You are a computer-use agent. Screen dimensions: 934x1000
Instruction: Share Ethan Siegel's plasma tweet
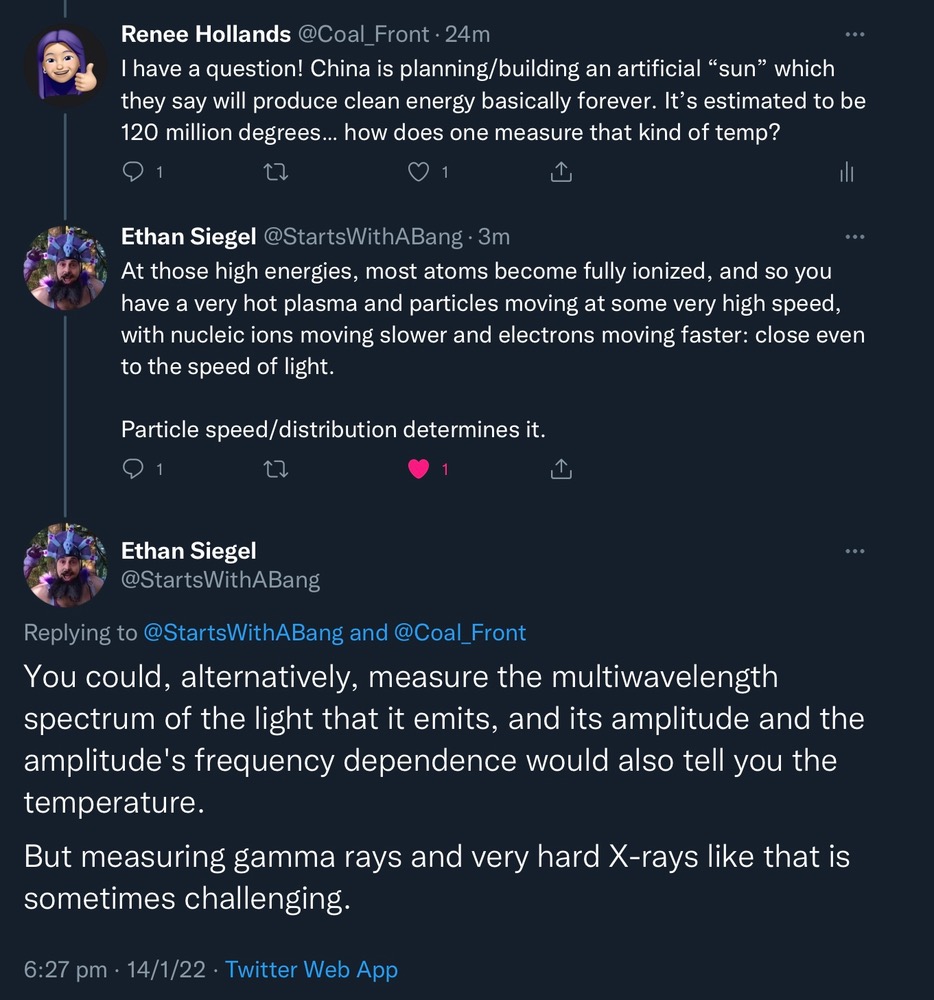(562, 468)
